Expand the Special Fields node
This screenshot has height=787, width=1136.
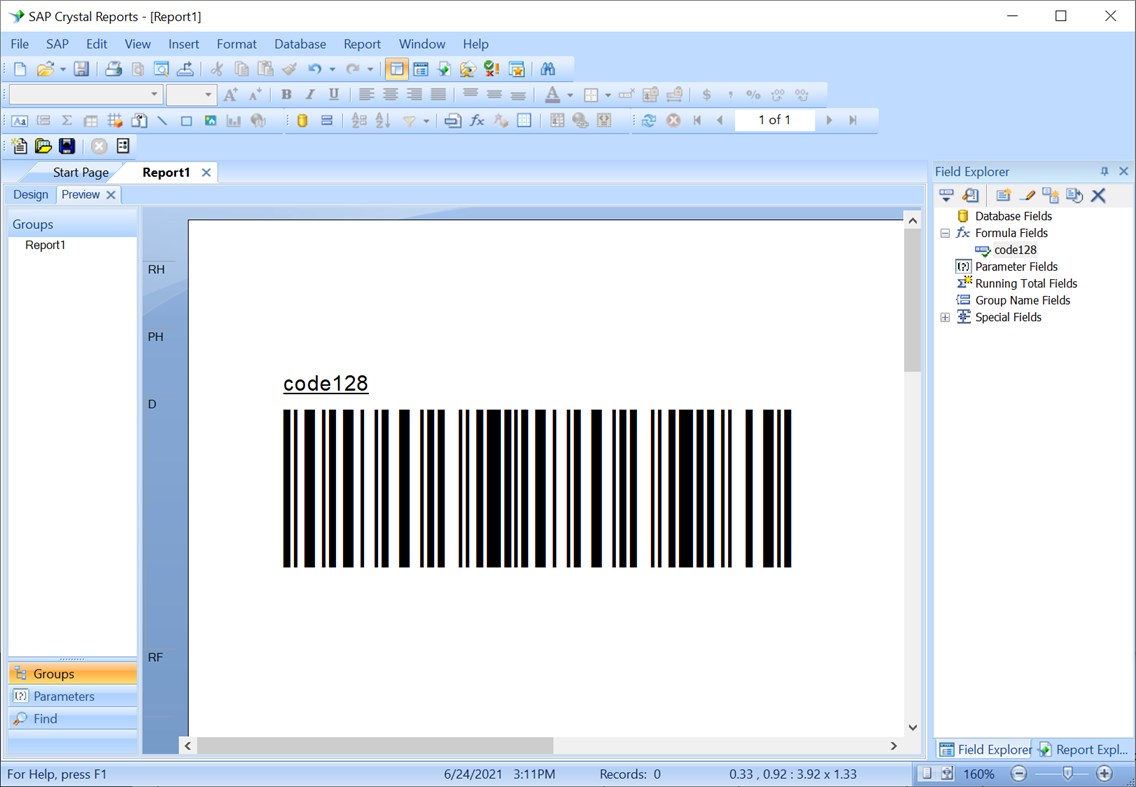[945, 317]
